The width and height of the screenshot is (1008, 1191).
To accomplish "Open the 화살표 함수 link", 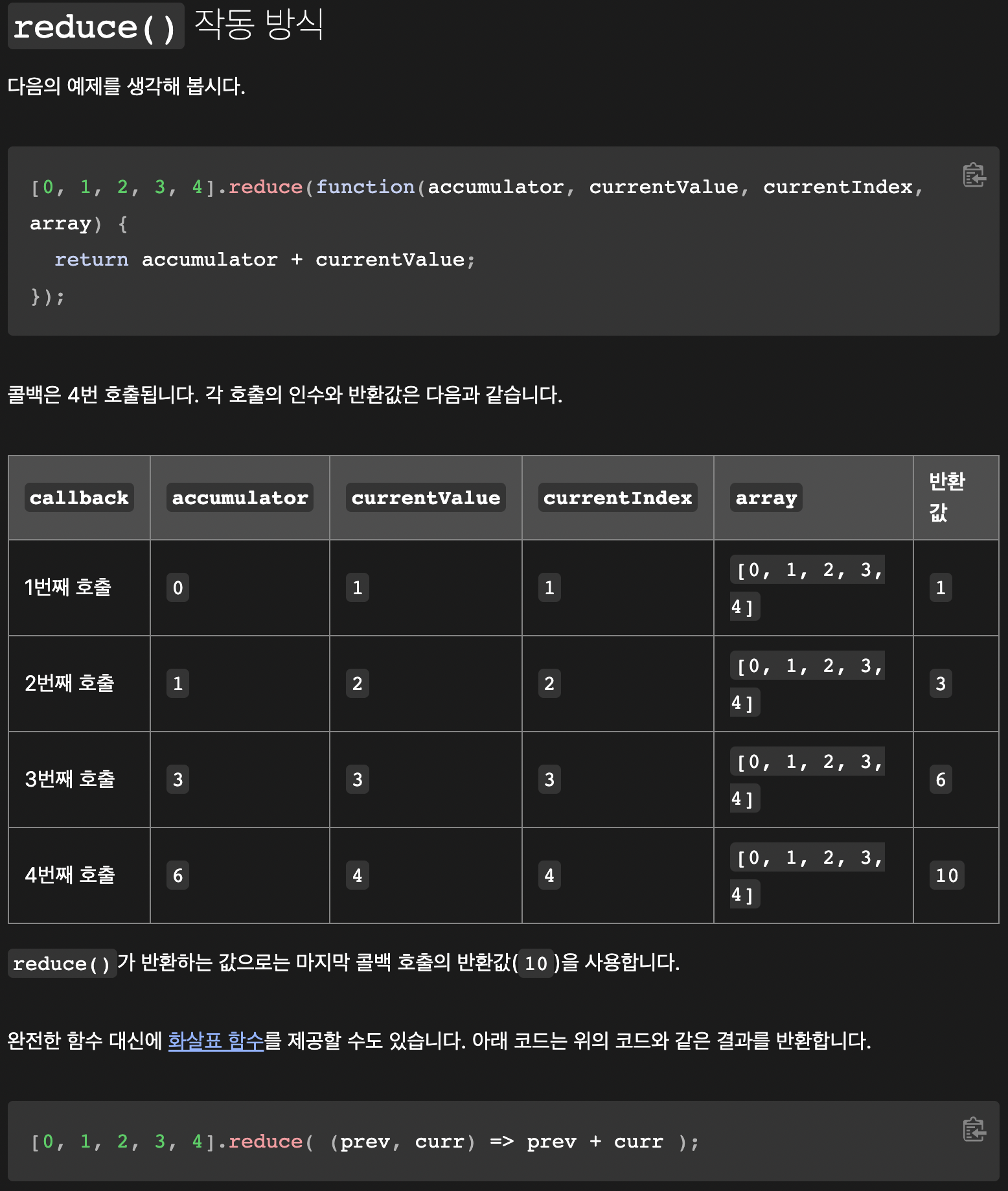I will tap(216, 1041).
